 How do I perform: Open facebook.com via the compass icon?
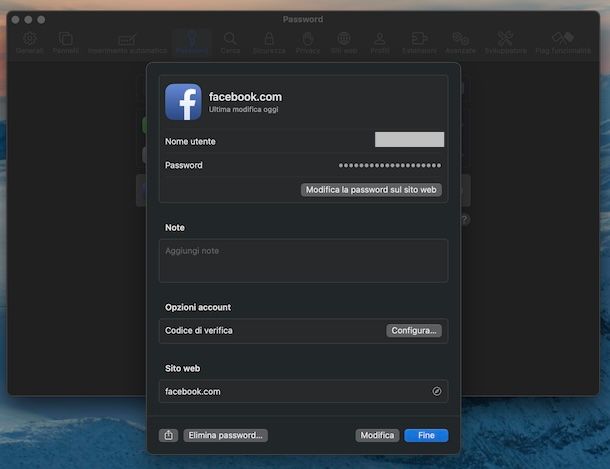coord(436,391)
